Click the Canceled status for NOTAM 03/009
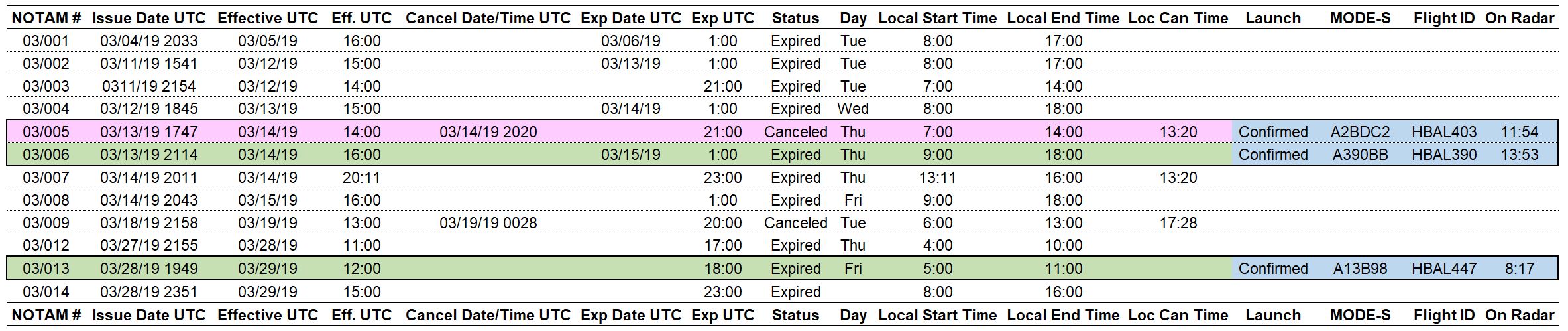This screenshot has width=1568, height=331. [x=795, y=223]
